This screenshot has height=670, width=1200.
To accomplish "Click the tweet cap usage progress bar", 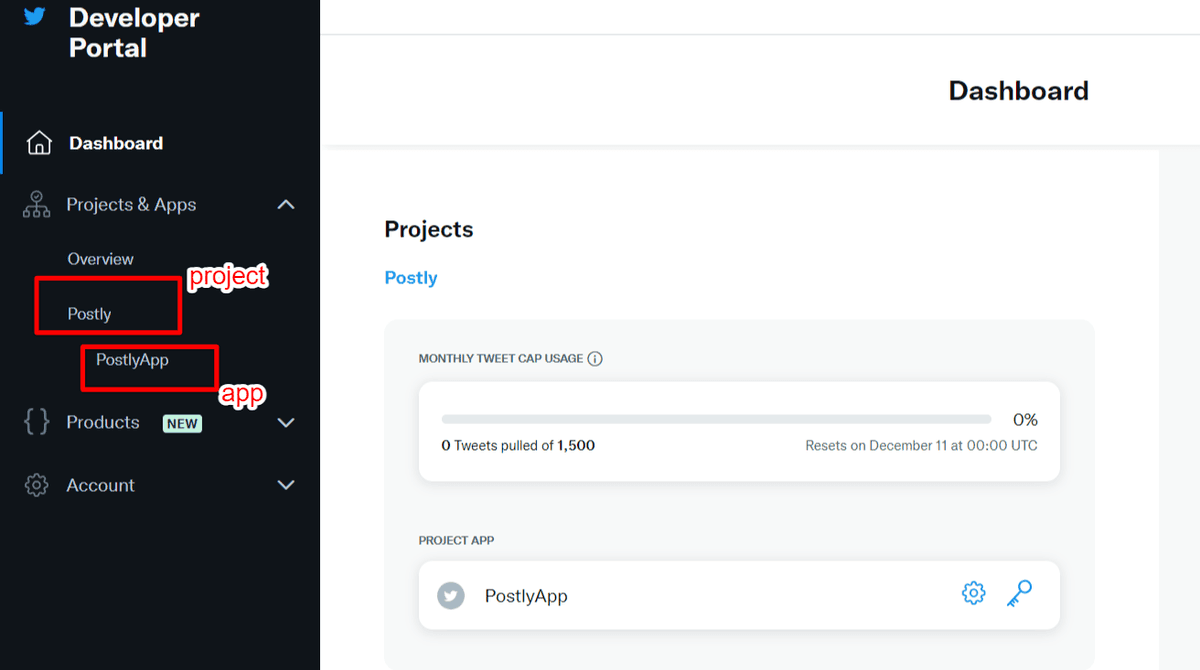I will [716, 419].
